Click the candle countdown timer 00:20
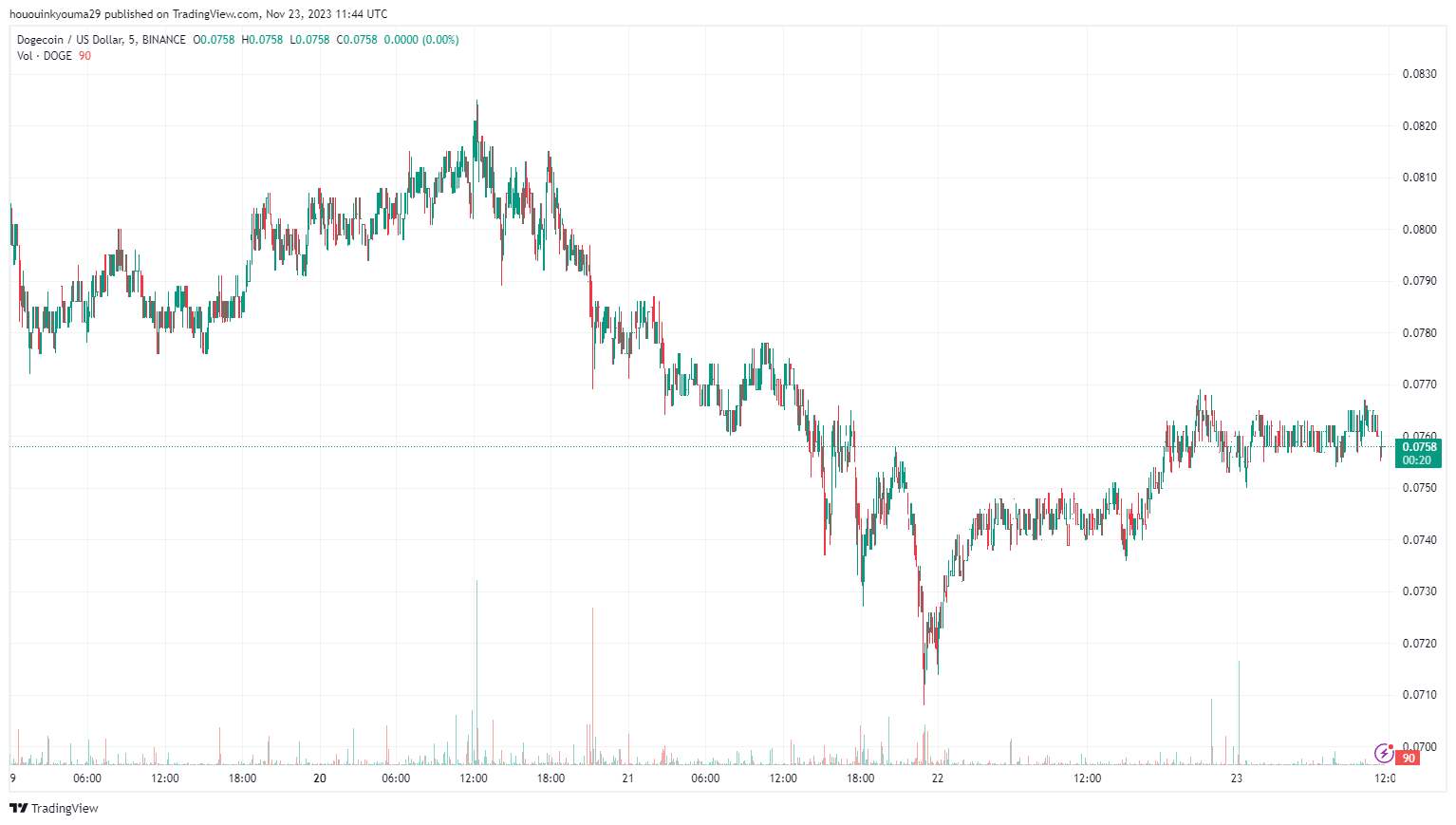1456x825 pixels. pyautogui.click(x=1417, y=460)
